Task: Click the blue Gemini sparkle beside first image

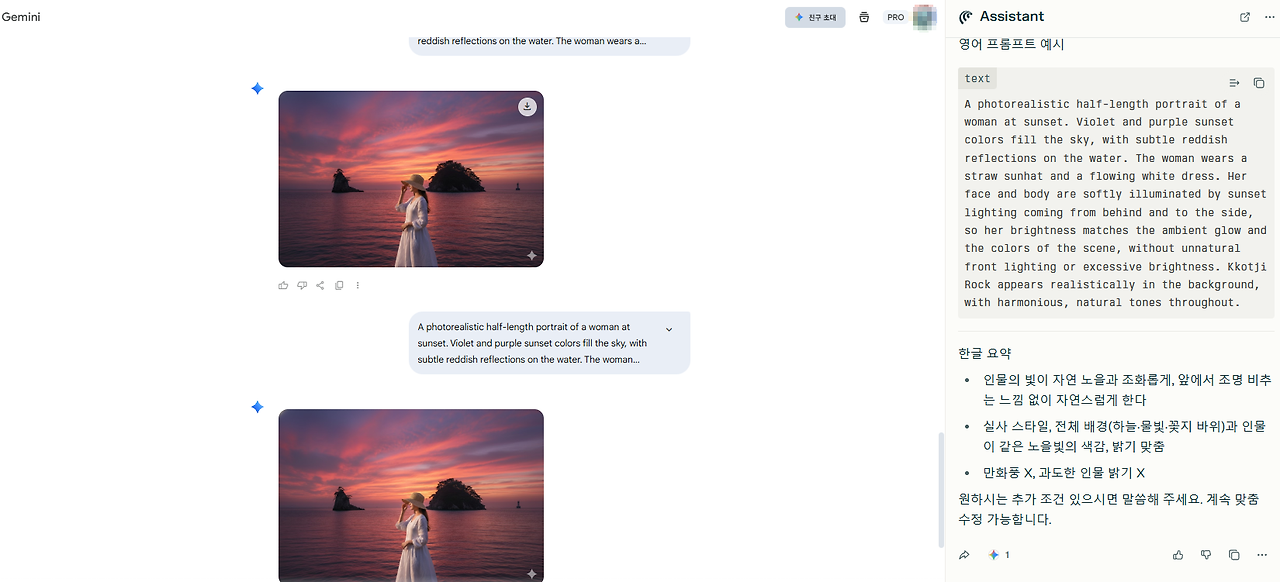Action: tap(257, 89)
